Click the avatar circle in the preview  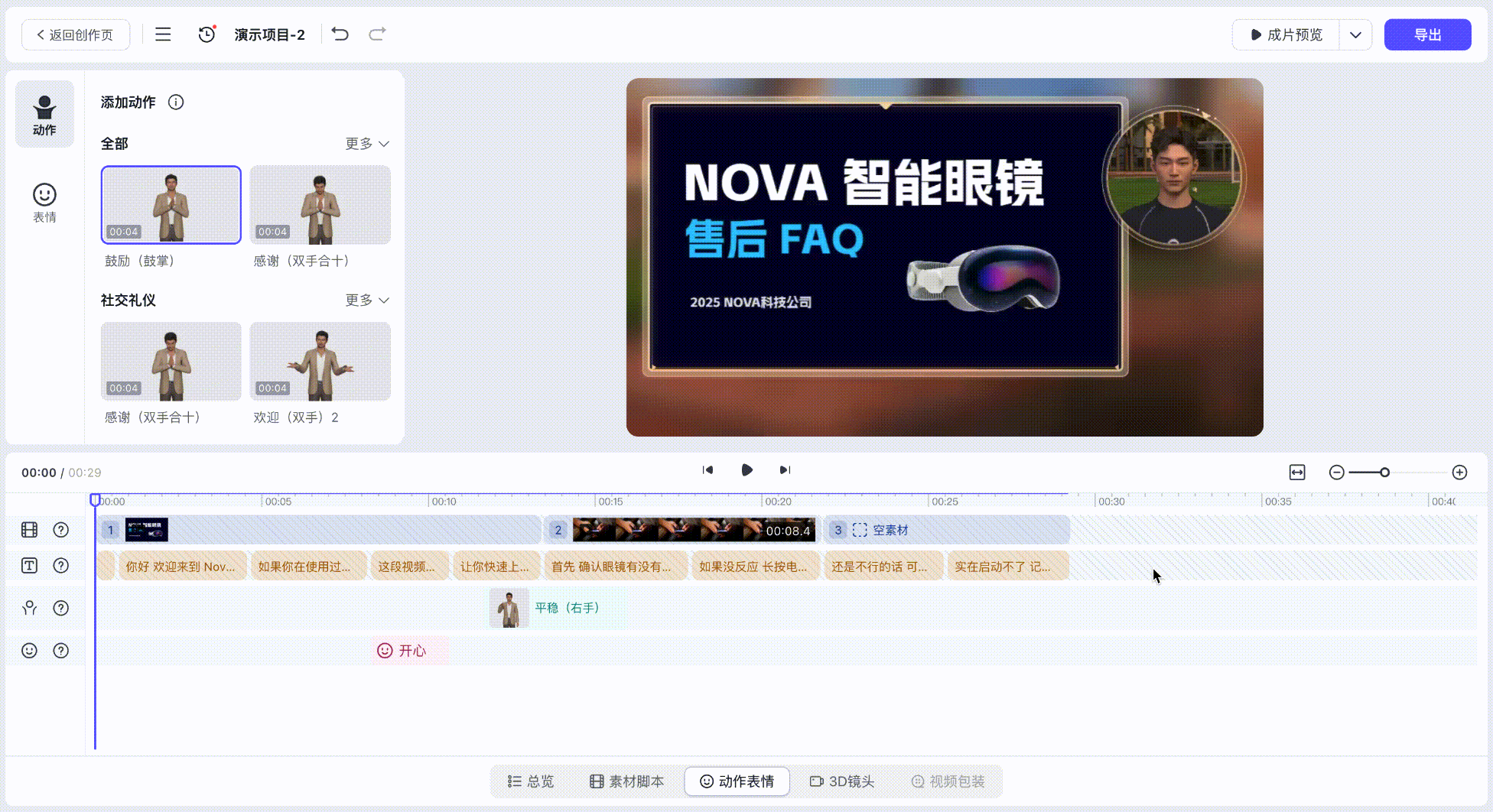click(1174, 178)
